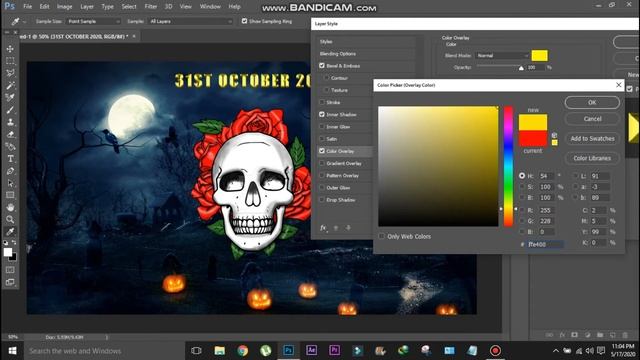The image size is (640, 360).
Task: Select the Magic Wand tool
Action: [10, 86]
